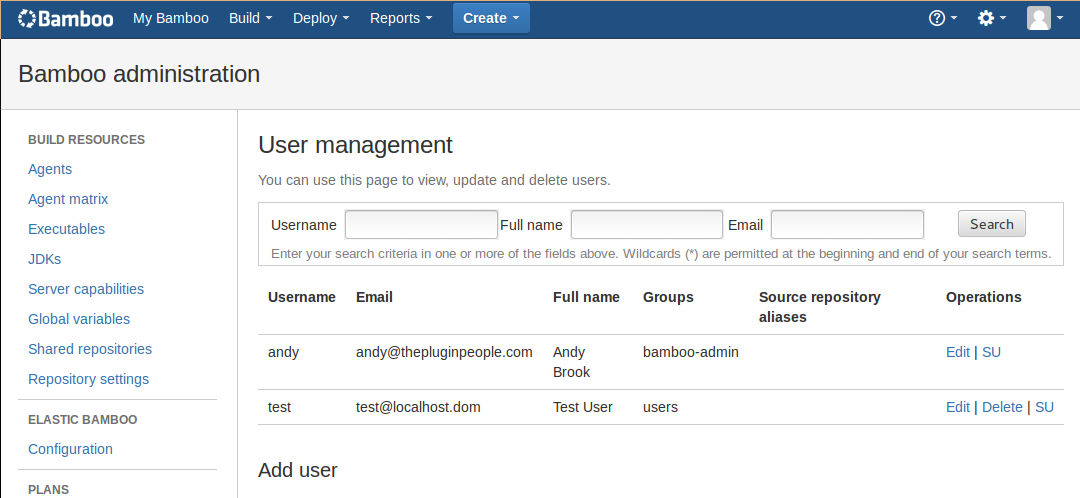
Task: Switch user to test via SU
Action: tap(1044, 407)
